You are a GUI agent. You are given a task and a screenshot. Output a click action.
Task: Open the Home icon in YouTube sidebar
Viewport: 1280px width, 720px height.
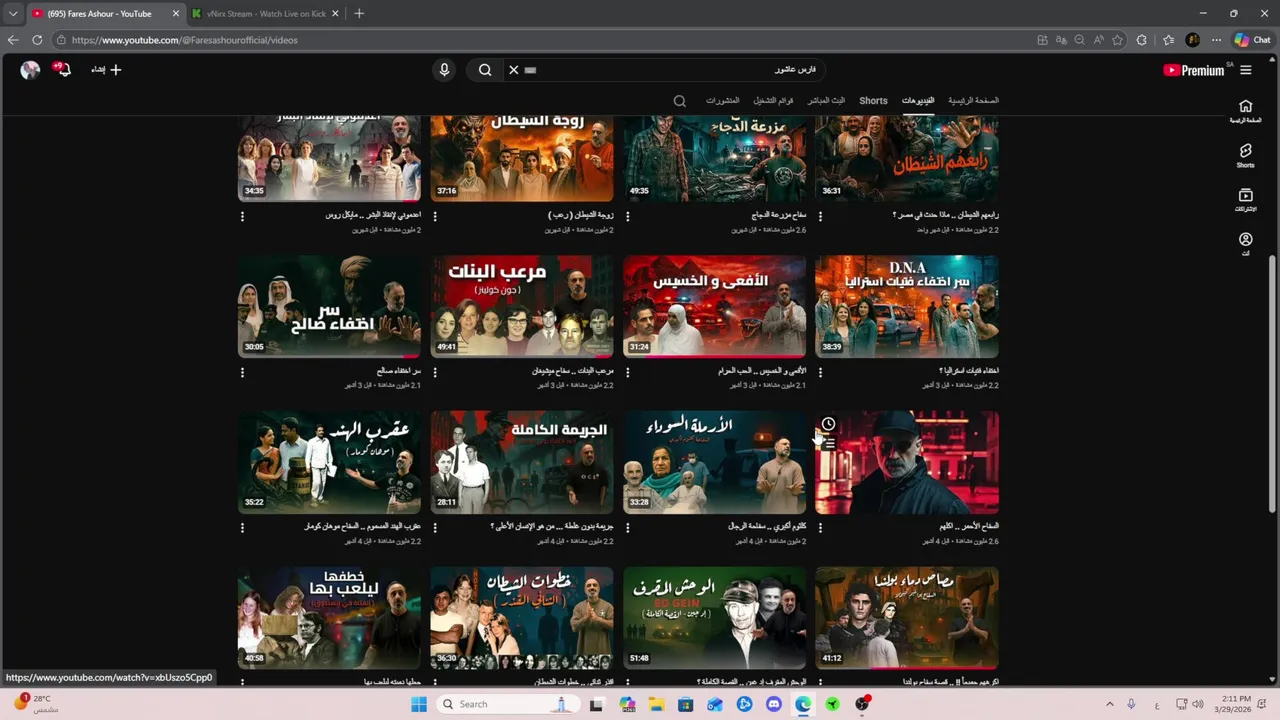(x=1245, y=110)
